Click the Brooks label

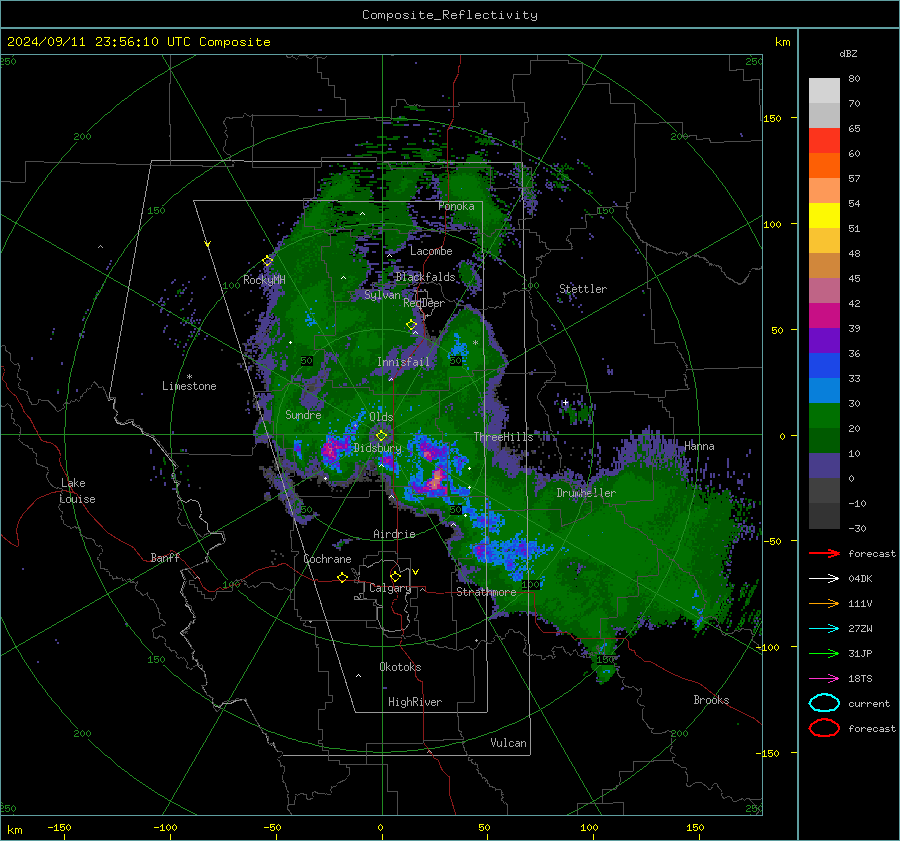coord(711,700)
